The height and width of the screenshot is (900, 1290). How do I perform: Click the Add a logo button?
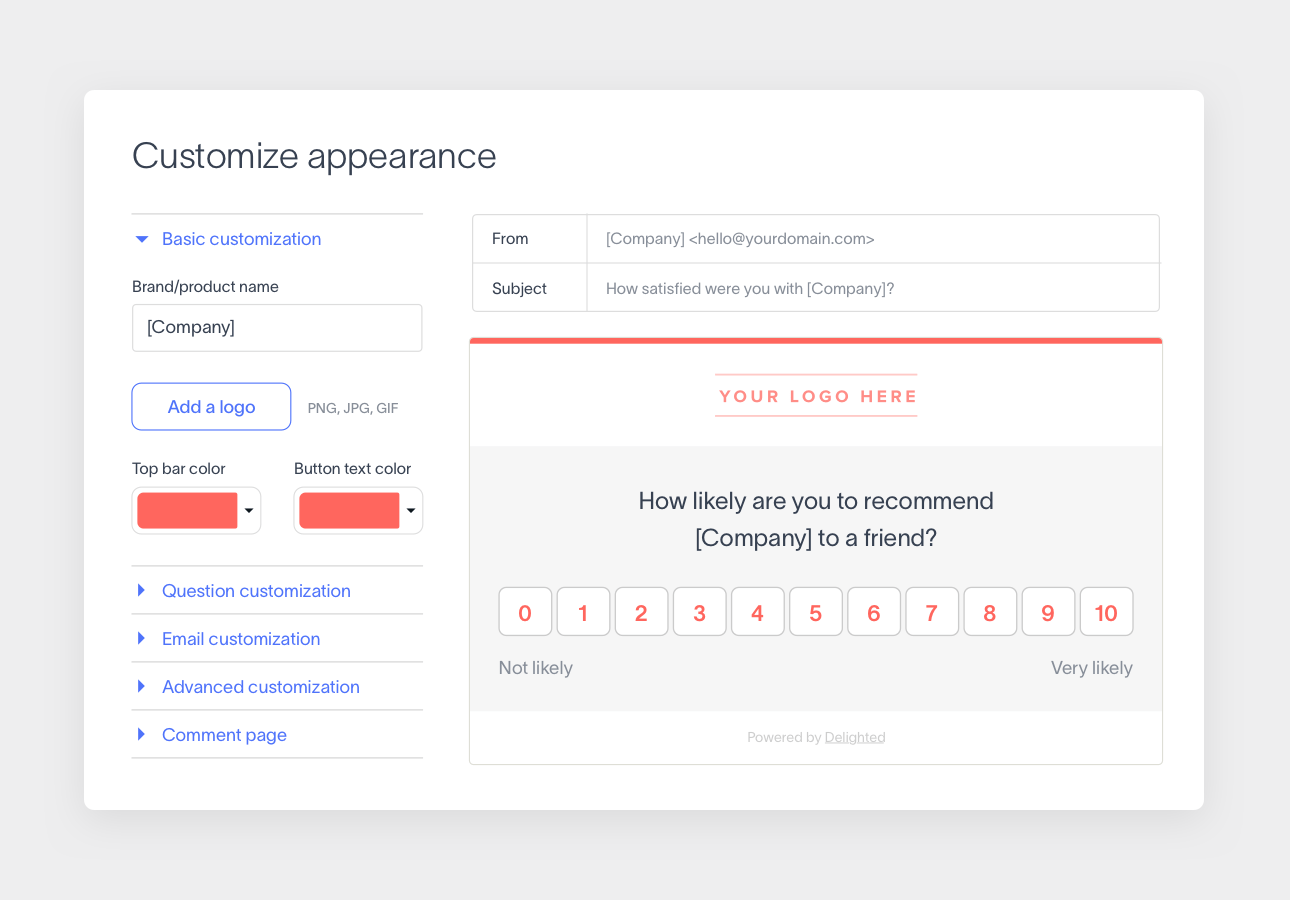point(210,407)
